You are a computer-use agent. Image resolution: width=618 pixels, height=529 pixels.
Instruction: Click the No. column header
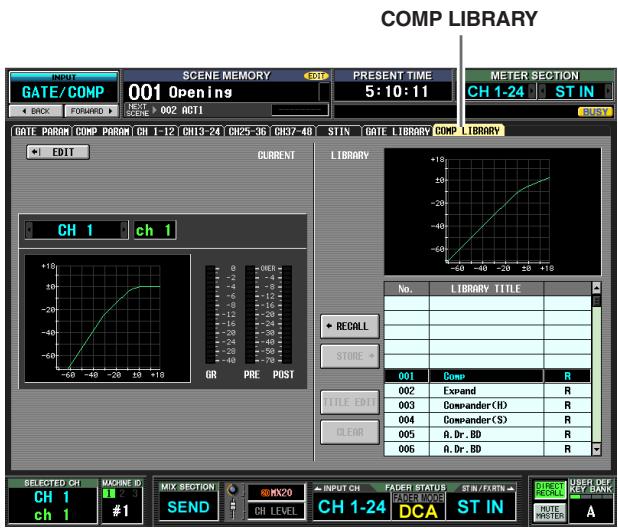tap(406, 289)
